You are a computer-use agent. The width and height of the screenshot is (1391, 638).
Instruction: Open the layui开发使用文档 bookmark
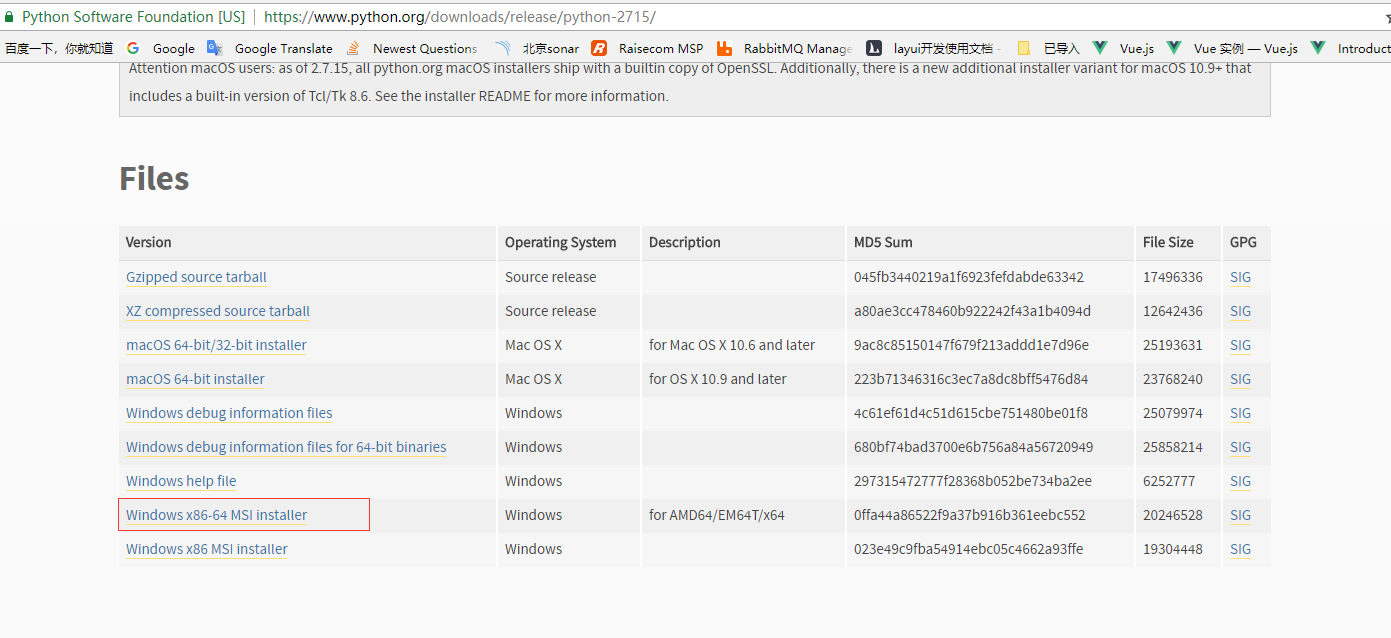point(943,48)
